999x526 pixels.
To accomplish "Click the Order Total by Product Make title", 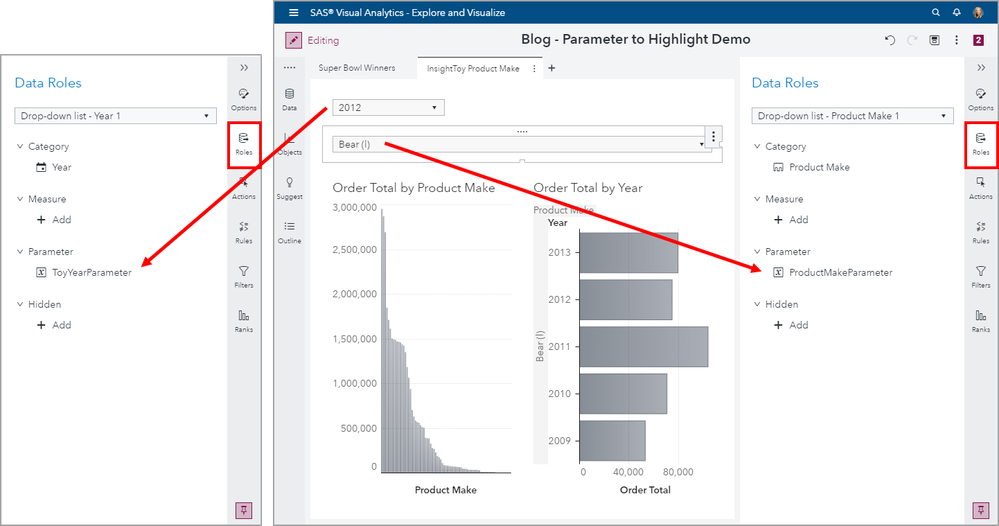I will [x=413, y=188].
